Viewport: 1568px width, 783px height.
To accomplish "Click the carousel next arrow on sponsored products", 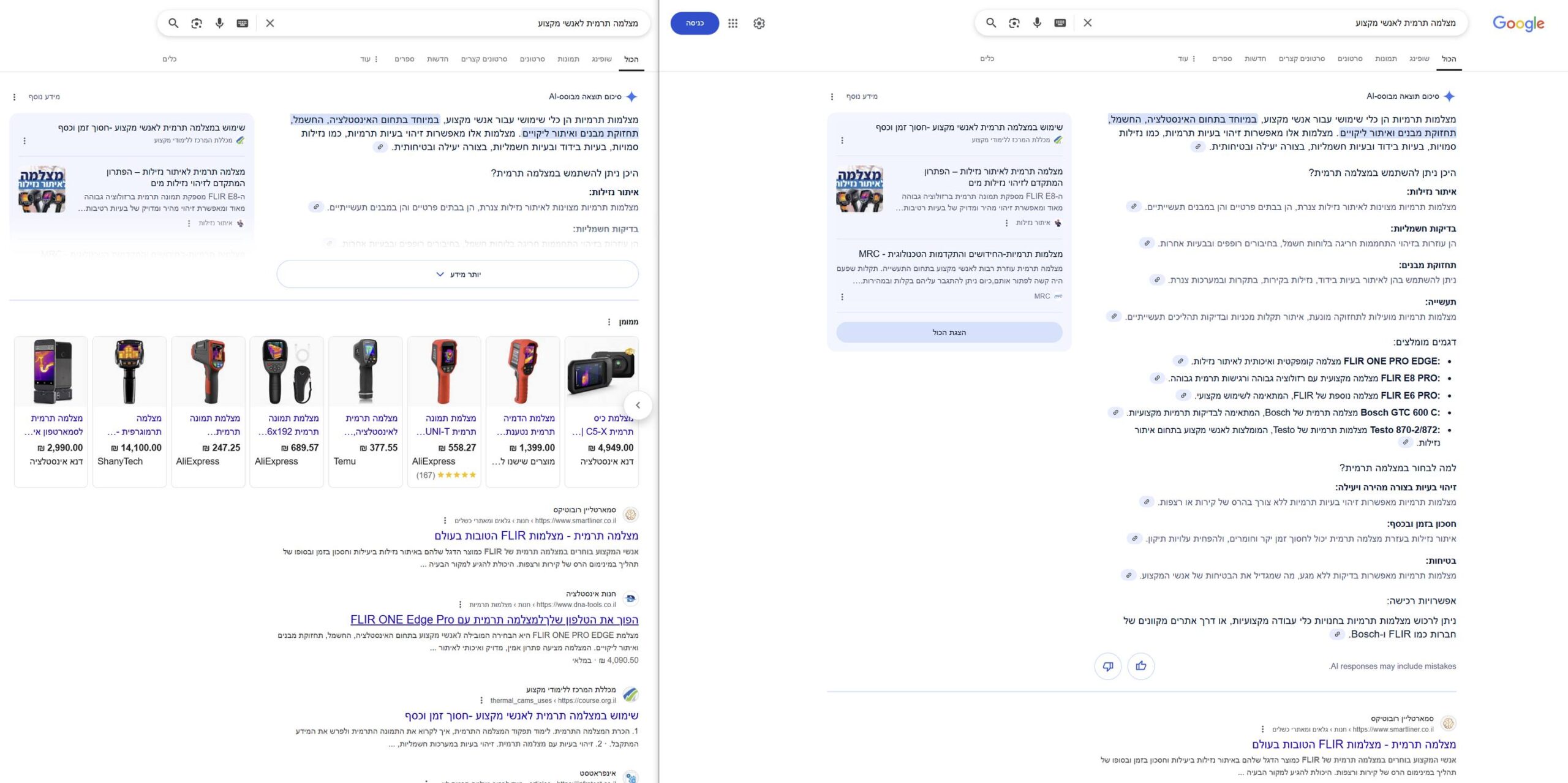I will pos(638,405).
